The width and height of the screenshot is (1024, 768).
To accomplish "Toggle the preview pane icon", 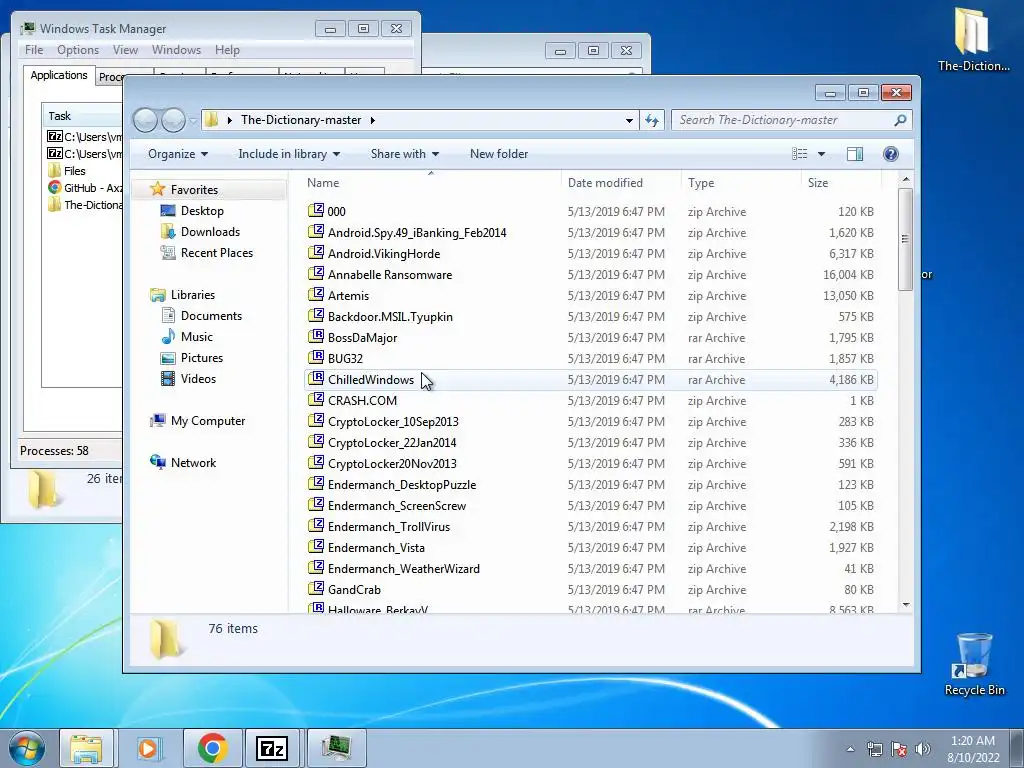I will tap(855, 154).
